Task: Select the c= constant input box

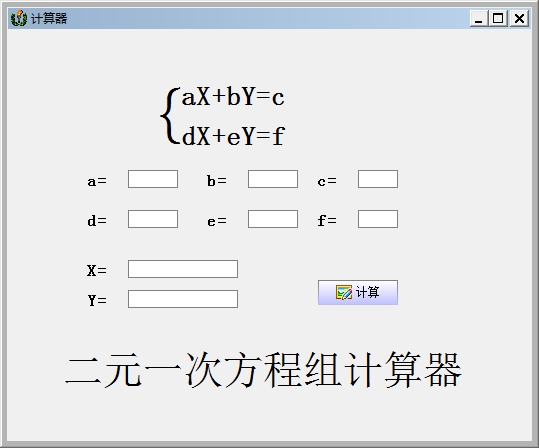Action: 378,179
